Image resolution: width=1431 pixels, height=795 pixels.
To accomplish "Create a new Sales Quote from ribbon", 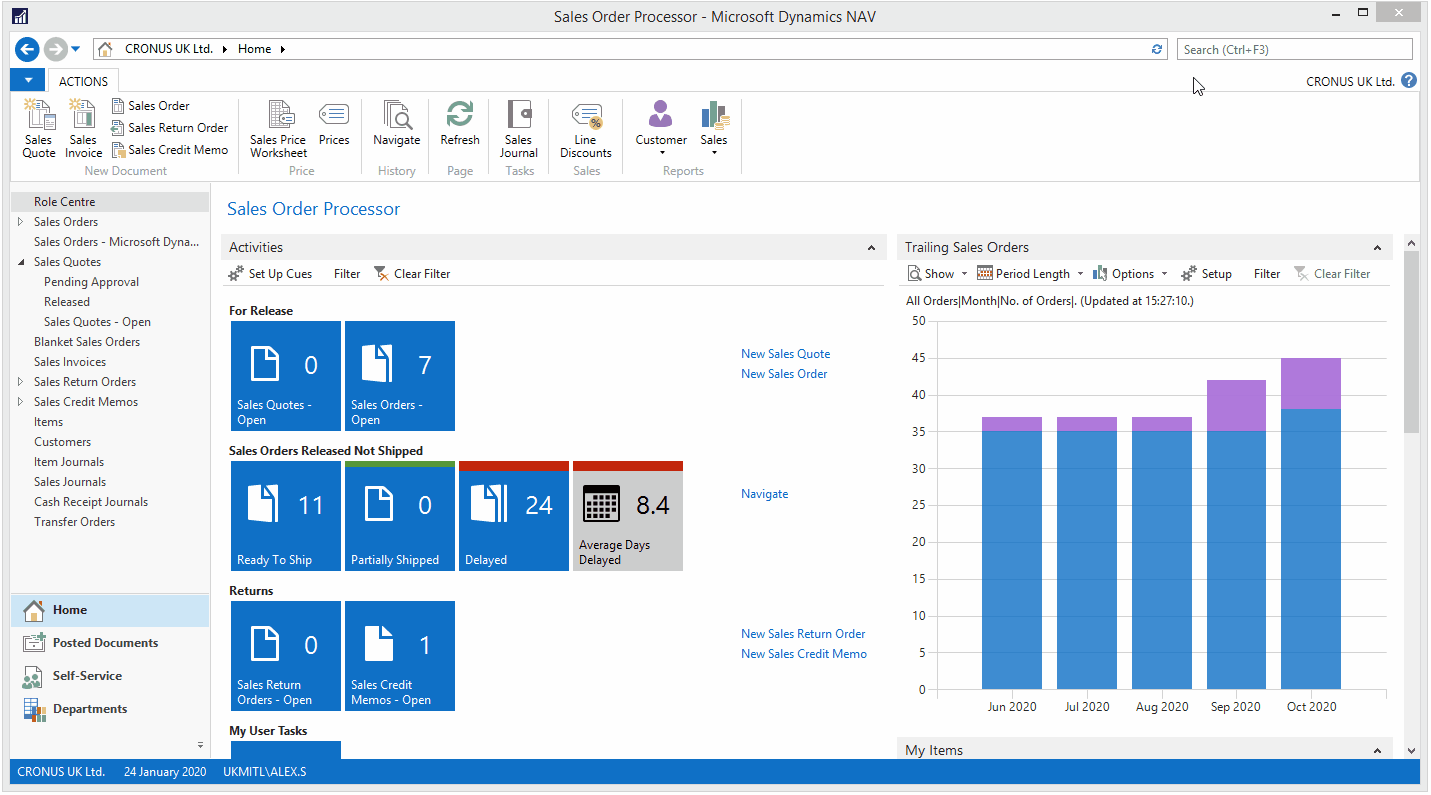I will point(39,129).
